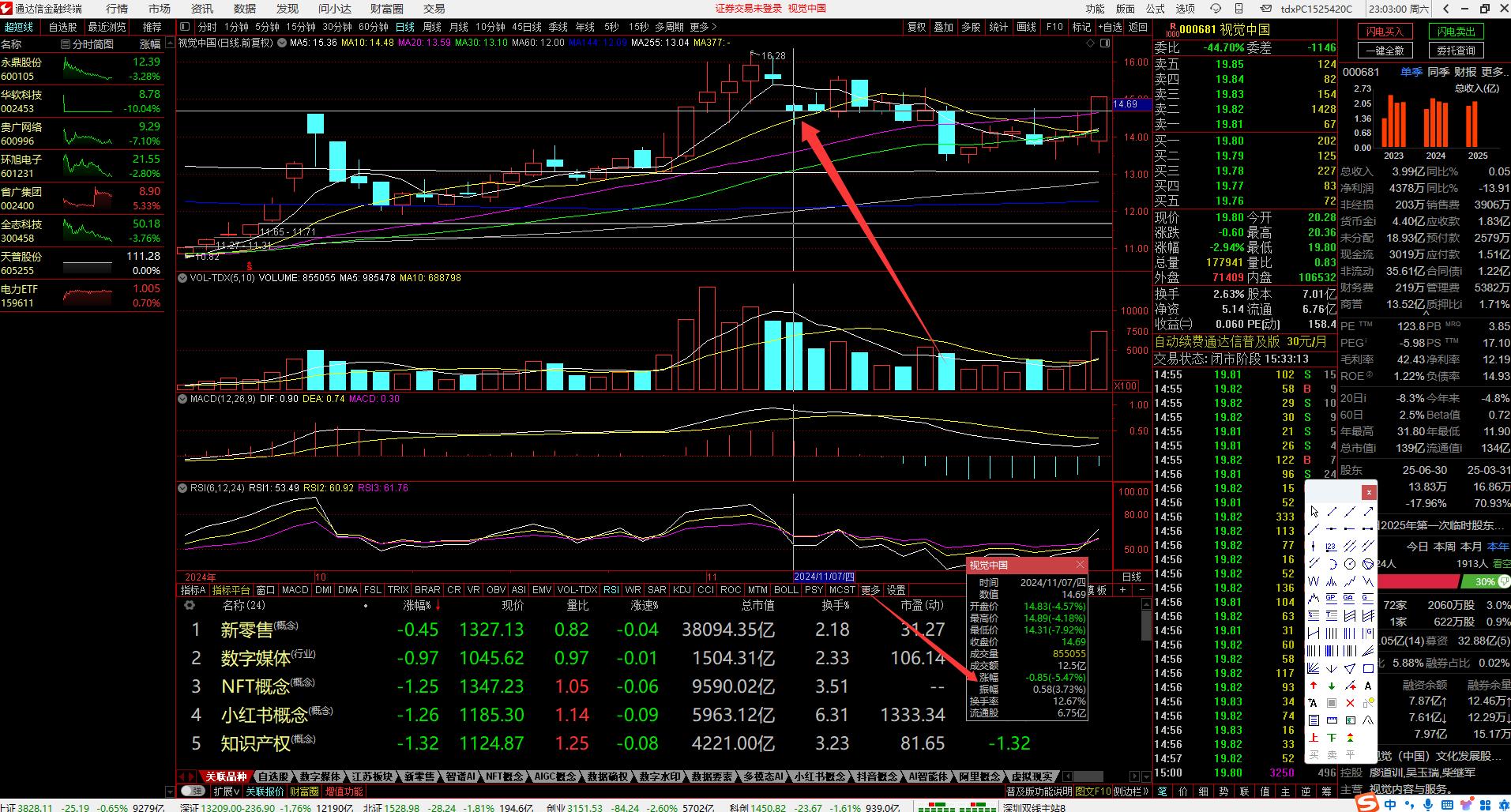Switch to the 周线 weekly chart tab
The image size is (1511, 812).
(x=432, y=27)
